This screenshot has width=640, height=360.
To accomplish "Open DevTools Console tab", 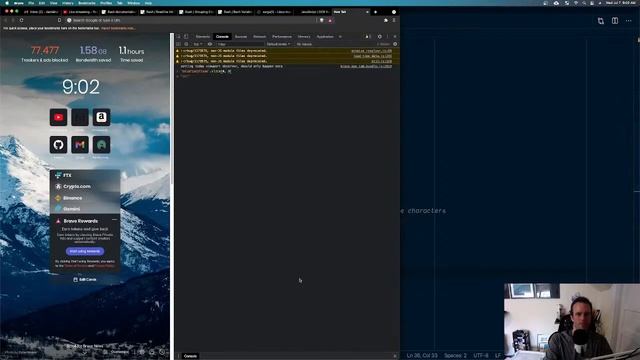I will click(x=222, y=37).
